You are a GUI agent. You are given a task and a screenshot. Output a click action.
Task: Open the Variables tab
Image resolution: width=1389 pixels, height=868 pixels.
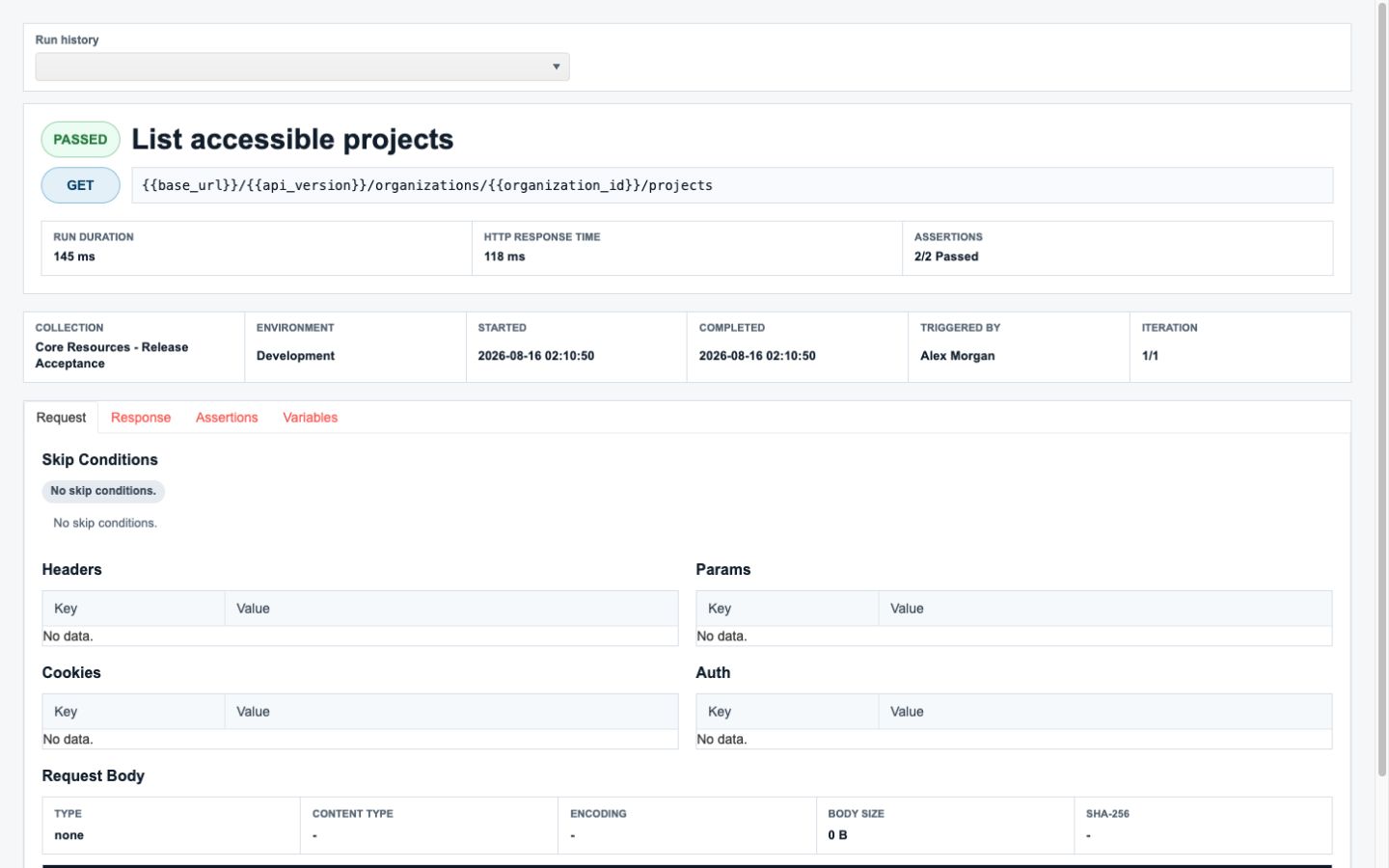point(310,418)
